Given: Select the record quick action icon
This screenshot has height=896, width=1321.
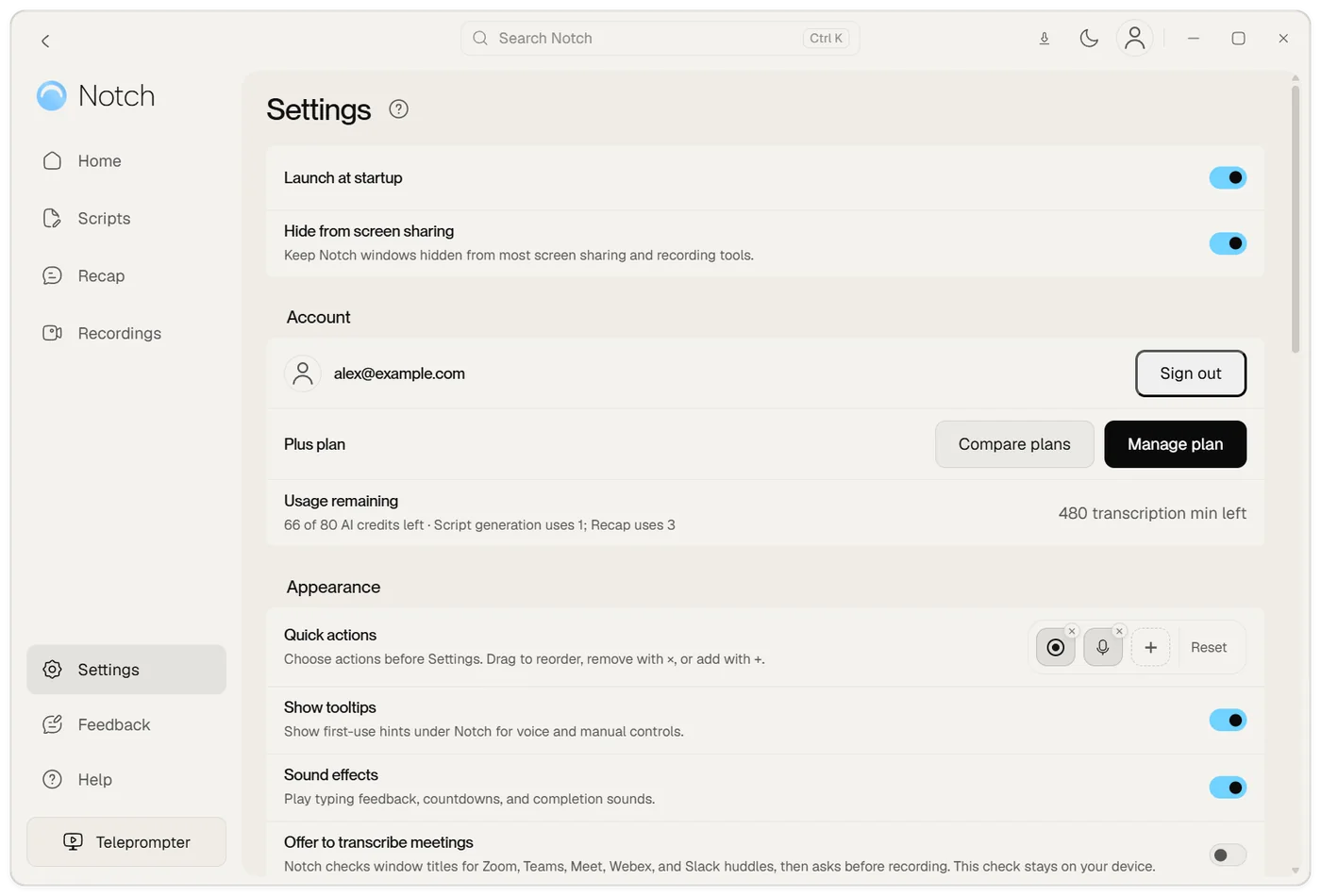Looking at the screenshot, I should [1056, 647].
